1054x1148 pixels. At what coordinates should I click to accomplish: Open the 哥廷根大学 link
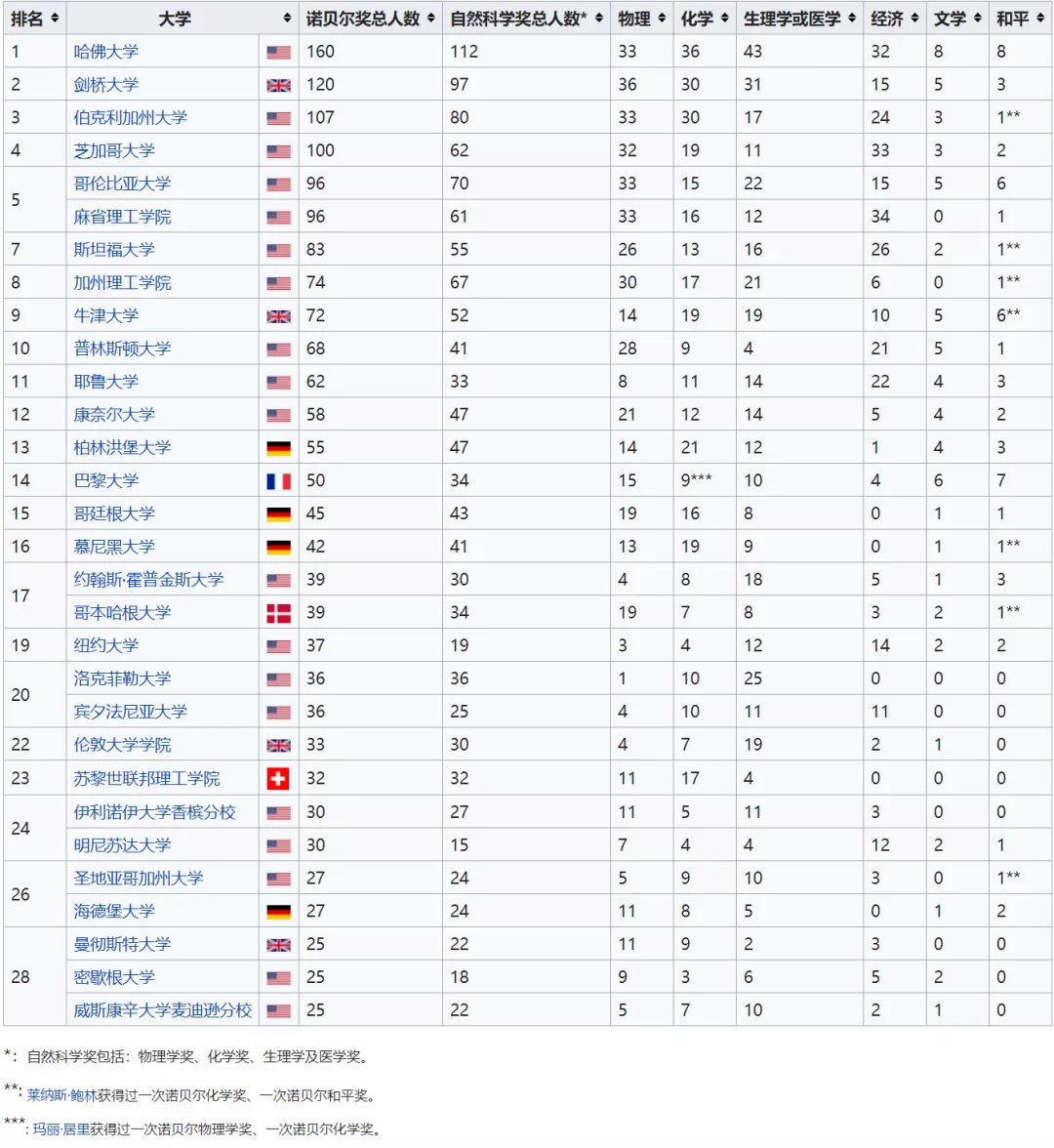coord(114,513)
